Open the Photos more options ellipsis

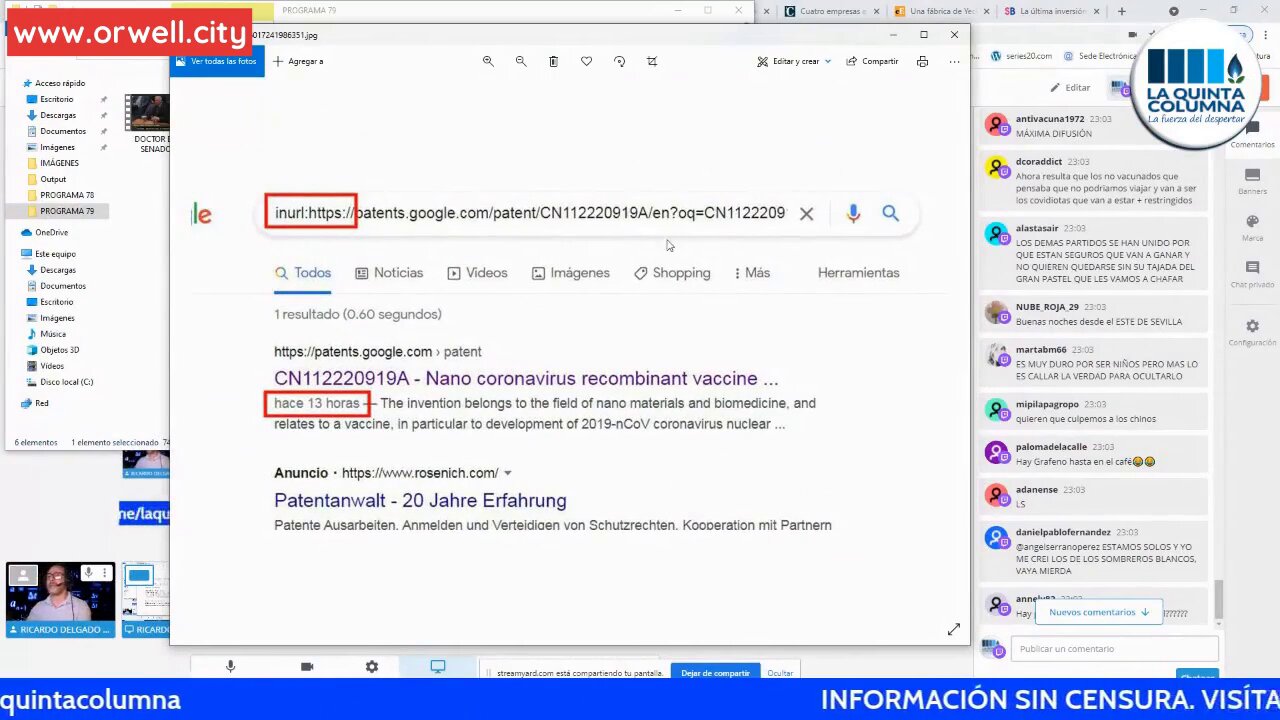click(x=954, y=61)
